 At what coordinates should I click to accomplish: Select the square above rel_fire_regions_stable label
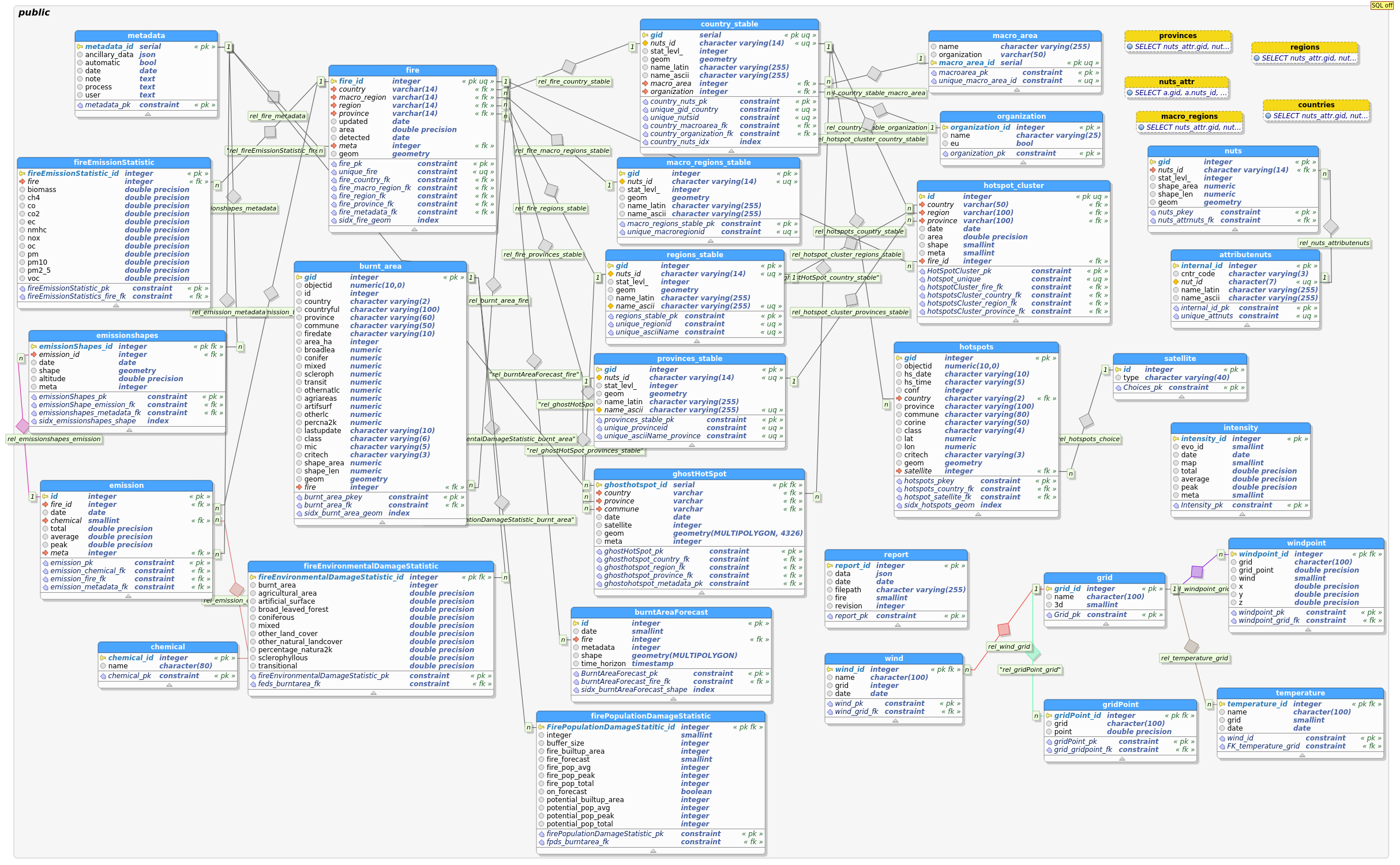[551, 190]
